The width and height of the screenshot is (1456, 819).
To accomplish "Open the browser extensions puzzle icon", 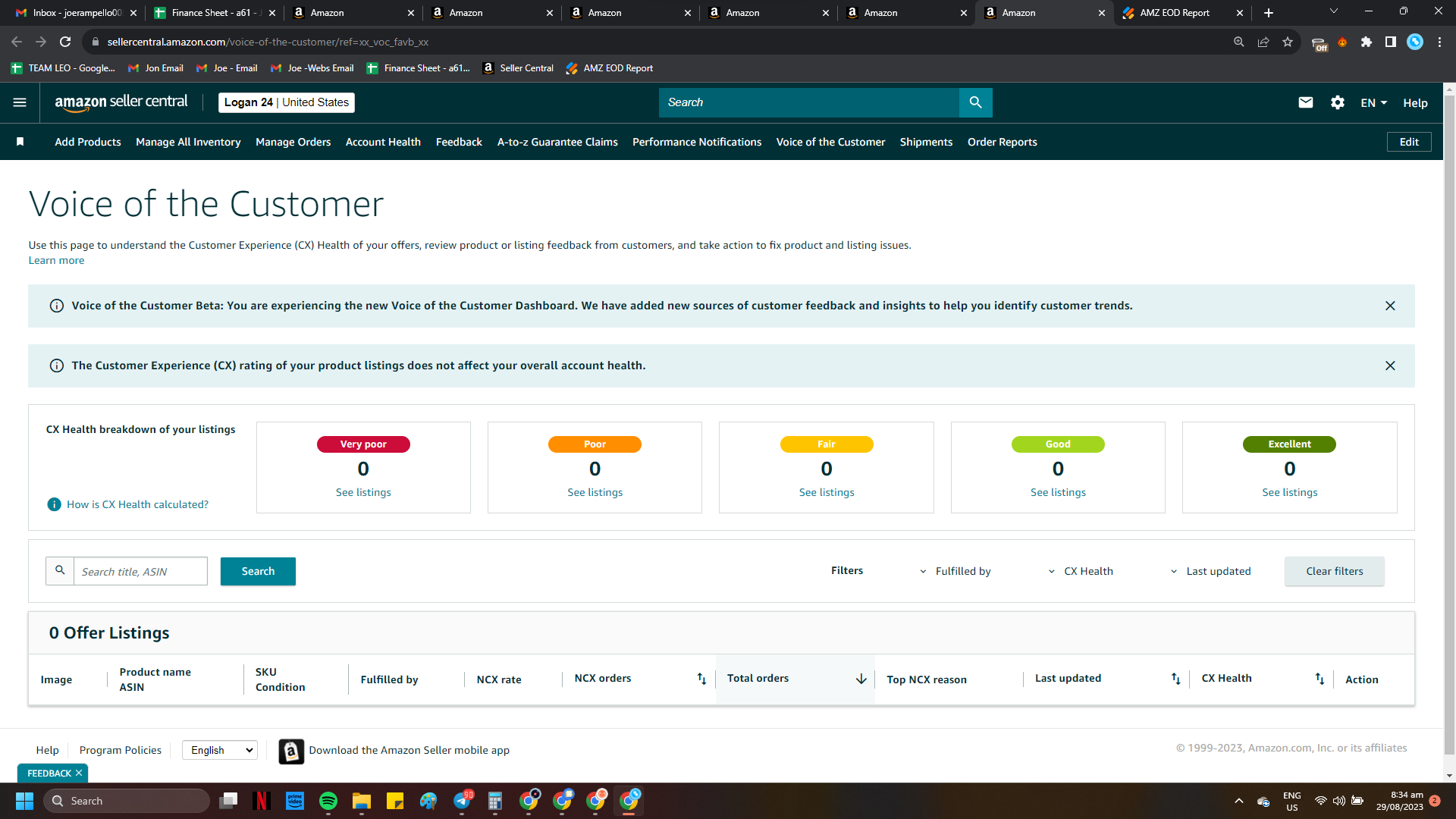I will point(1367,42).
